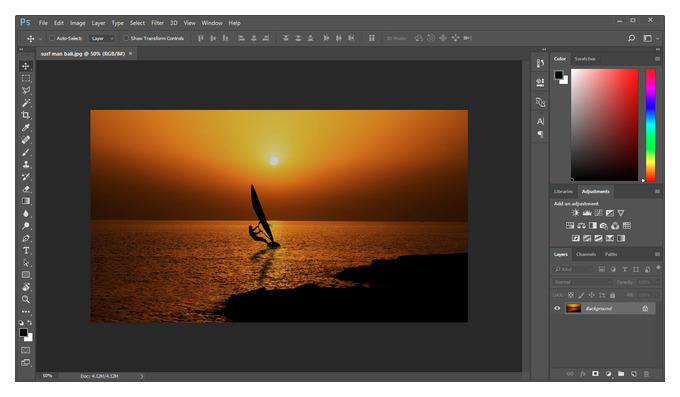Click the rainbow hue slider strip
The width and height of the screenshot is (680, 397).
[x=651, y=125]
